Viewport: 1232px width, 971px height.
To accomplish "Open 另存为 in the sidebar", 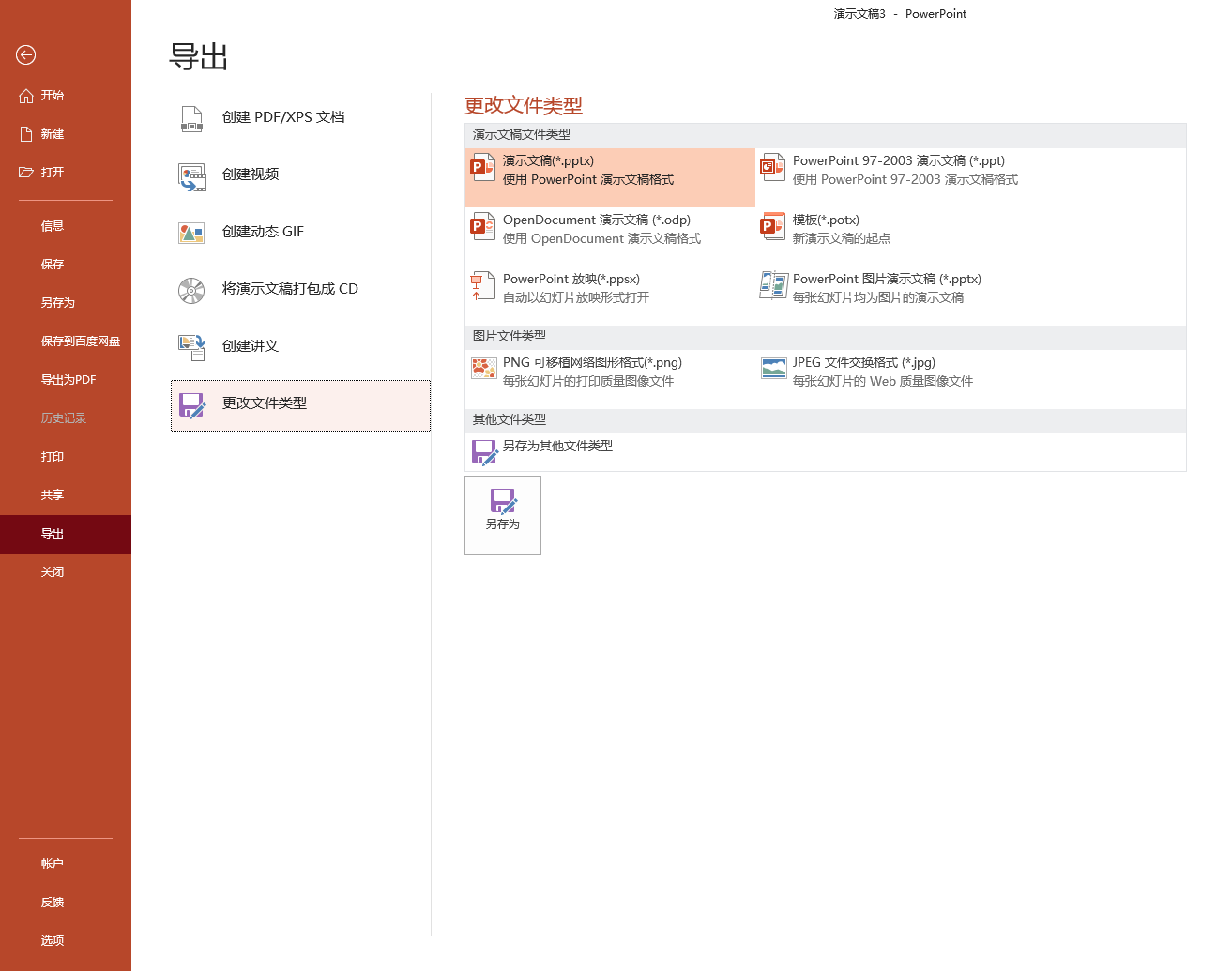I will tap(66, 303).
